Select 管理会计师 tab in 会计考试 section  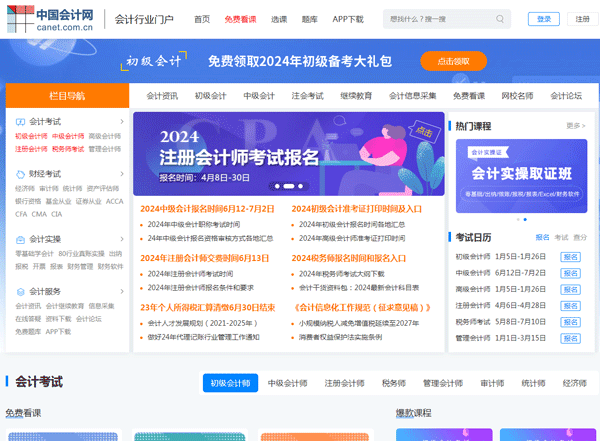pyautogui.click(x=443, y=383)
